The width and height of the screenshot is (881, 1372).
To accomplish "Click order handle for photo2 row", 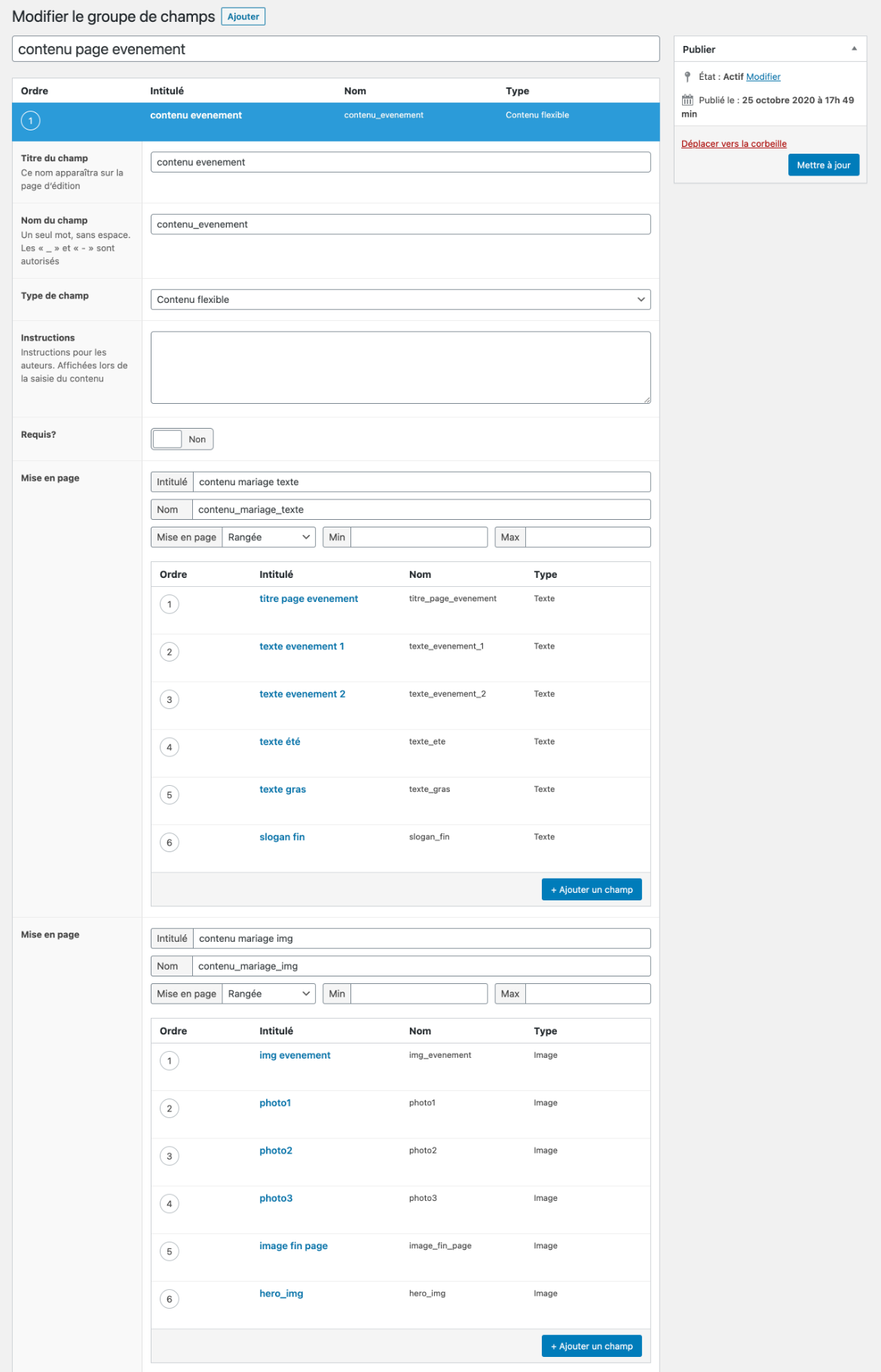I will point(170,1156).
